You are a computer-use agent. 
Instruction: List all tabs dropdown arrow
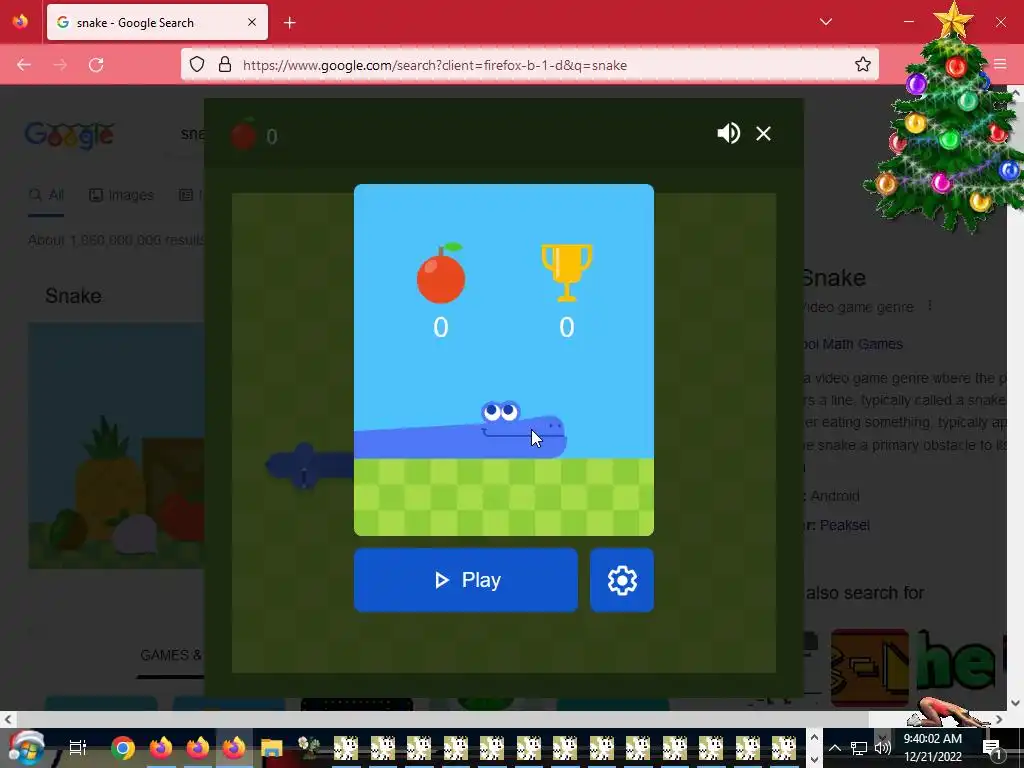click(x=825, y=22)
